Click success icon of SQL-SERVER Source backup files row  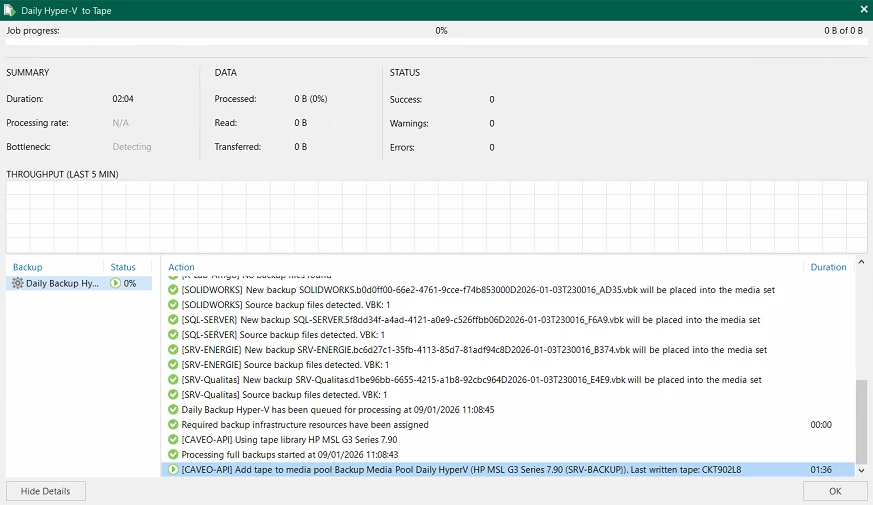coord(173,335)
